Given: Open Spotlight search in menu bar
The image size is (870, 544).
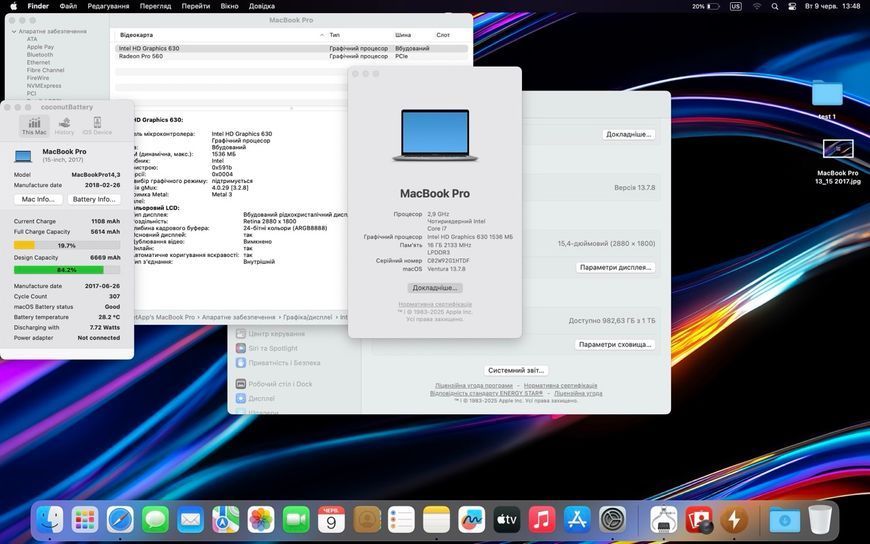Looking at the screenshot, I should point(775,6).
